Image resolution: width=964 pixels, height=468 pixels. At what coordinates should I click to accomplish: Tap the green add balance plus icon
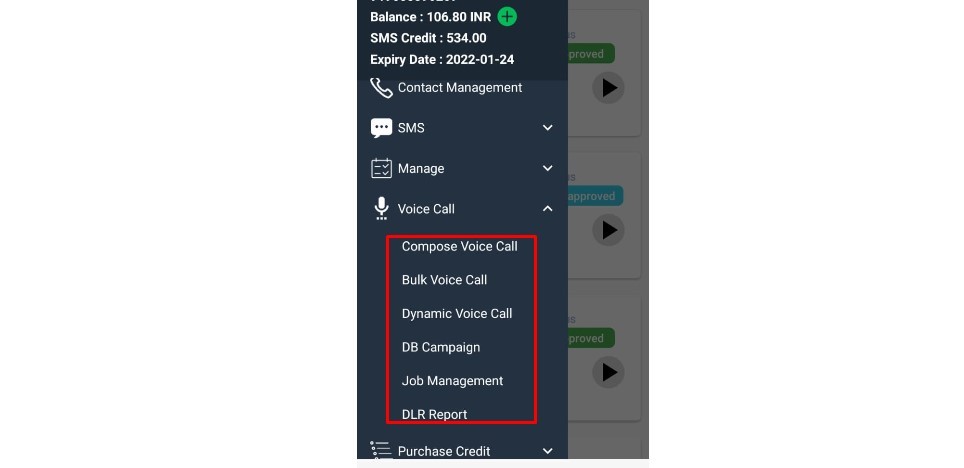[507, 17]
